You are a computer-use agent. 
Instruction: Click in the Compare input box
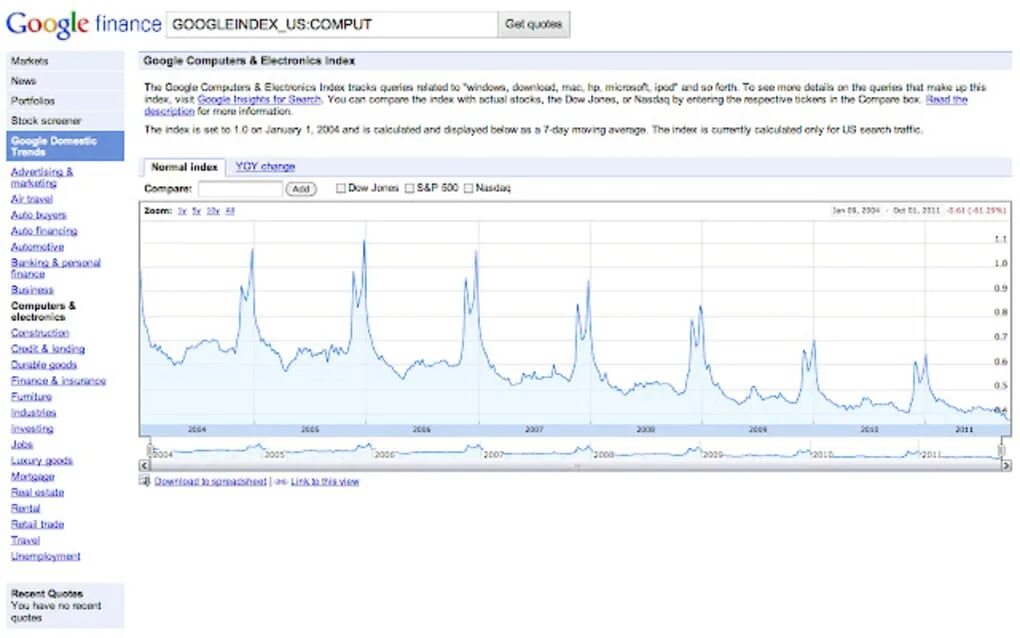point(240,189)
